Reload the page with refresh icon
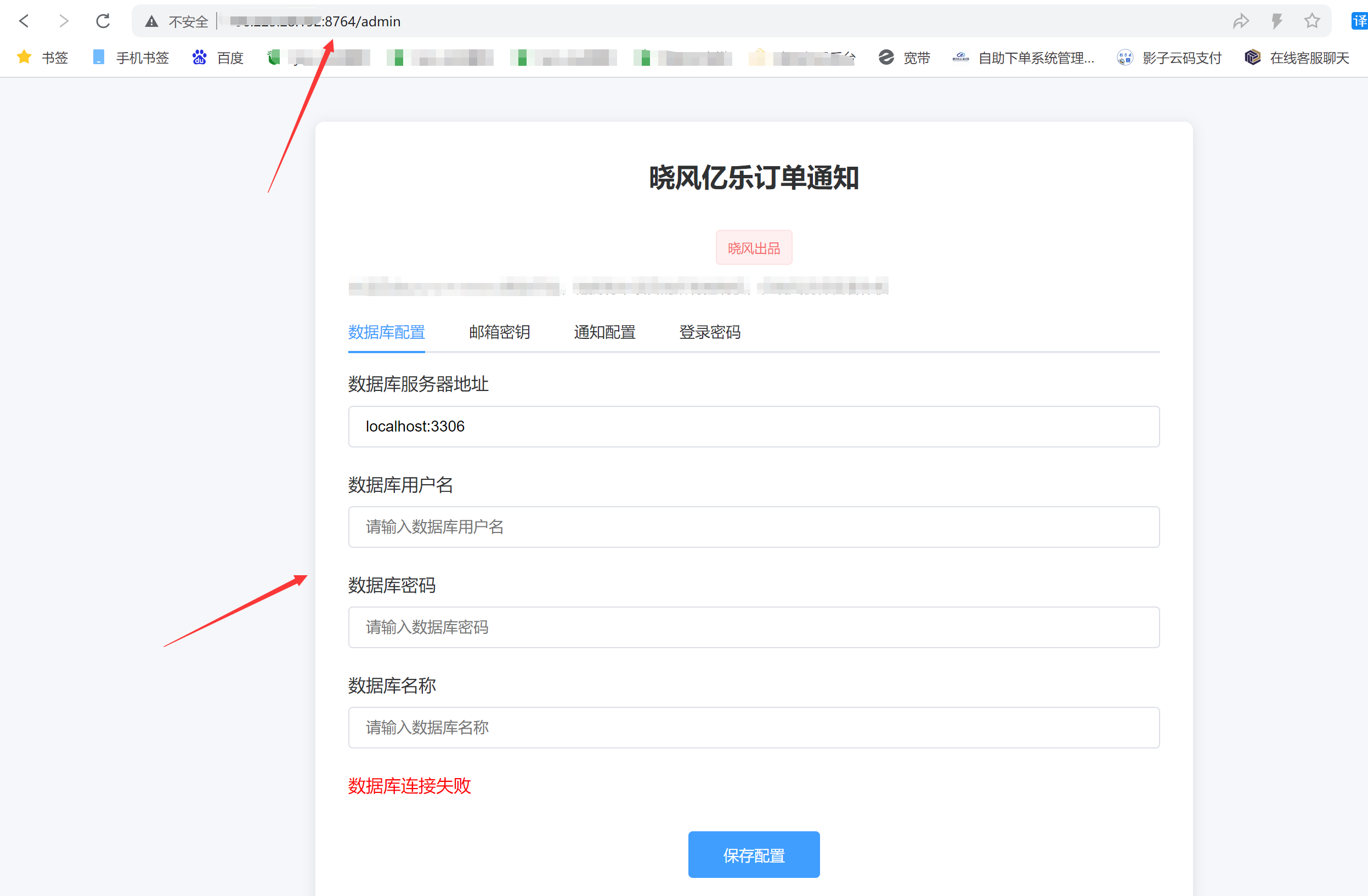 point(103,21)
